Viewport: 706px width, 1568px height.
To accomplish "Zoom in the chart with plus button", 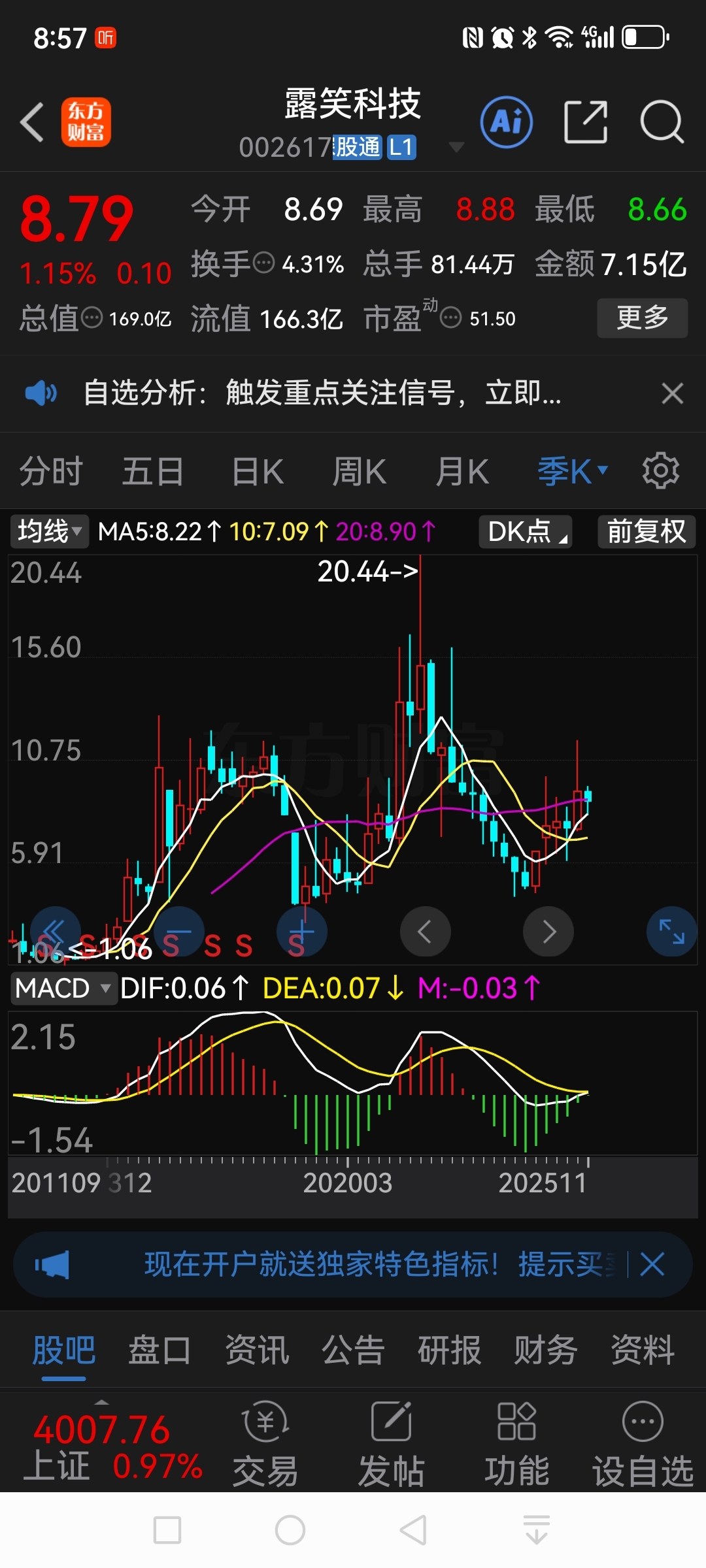I will coord(302,932).
